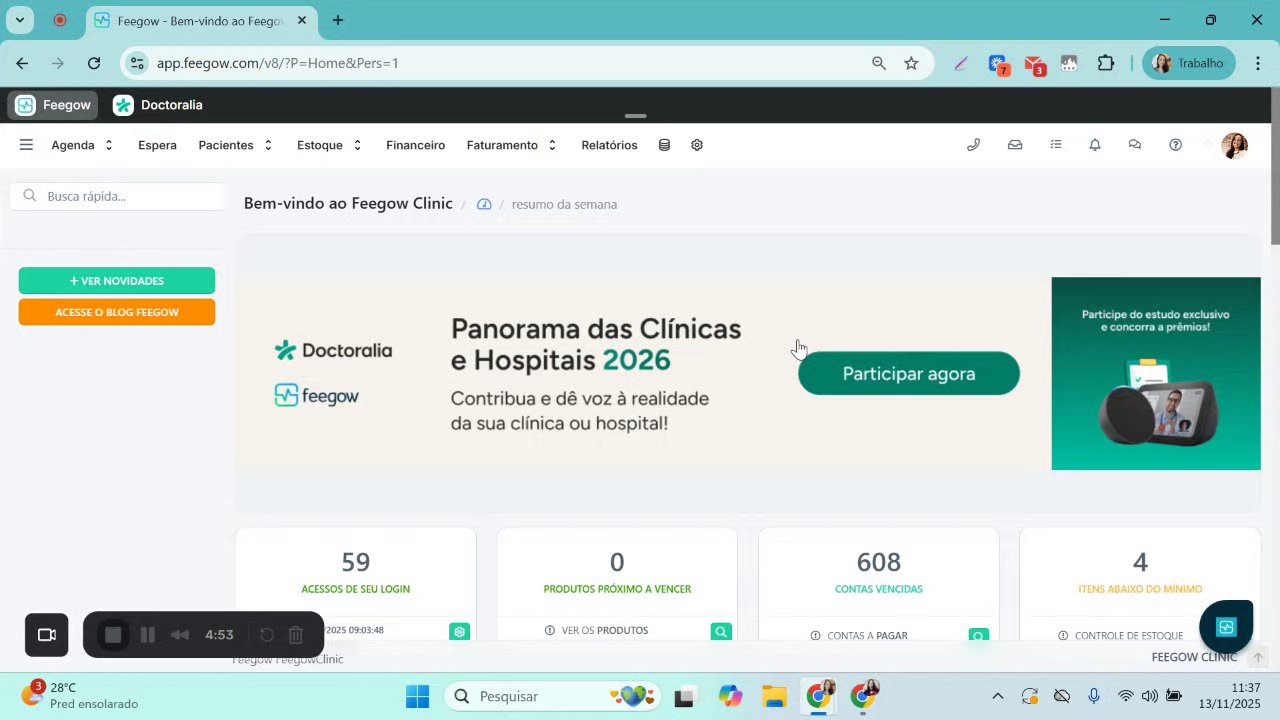Click Acesse o Blog Feegow button
1280x720 pixels.
pos(117,312)
